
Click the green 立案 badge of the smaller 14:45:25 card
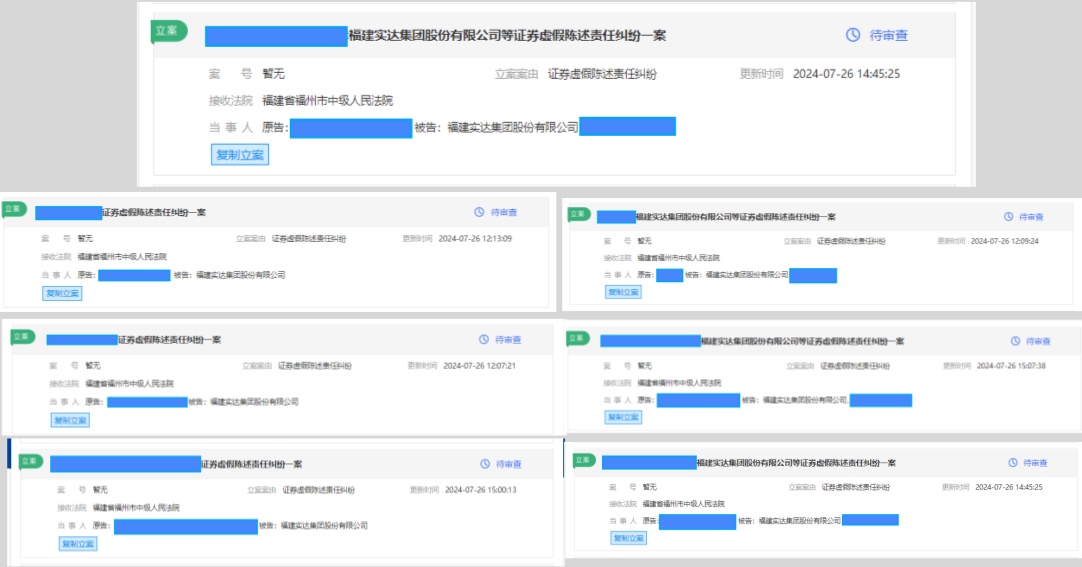click(584, 459)
